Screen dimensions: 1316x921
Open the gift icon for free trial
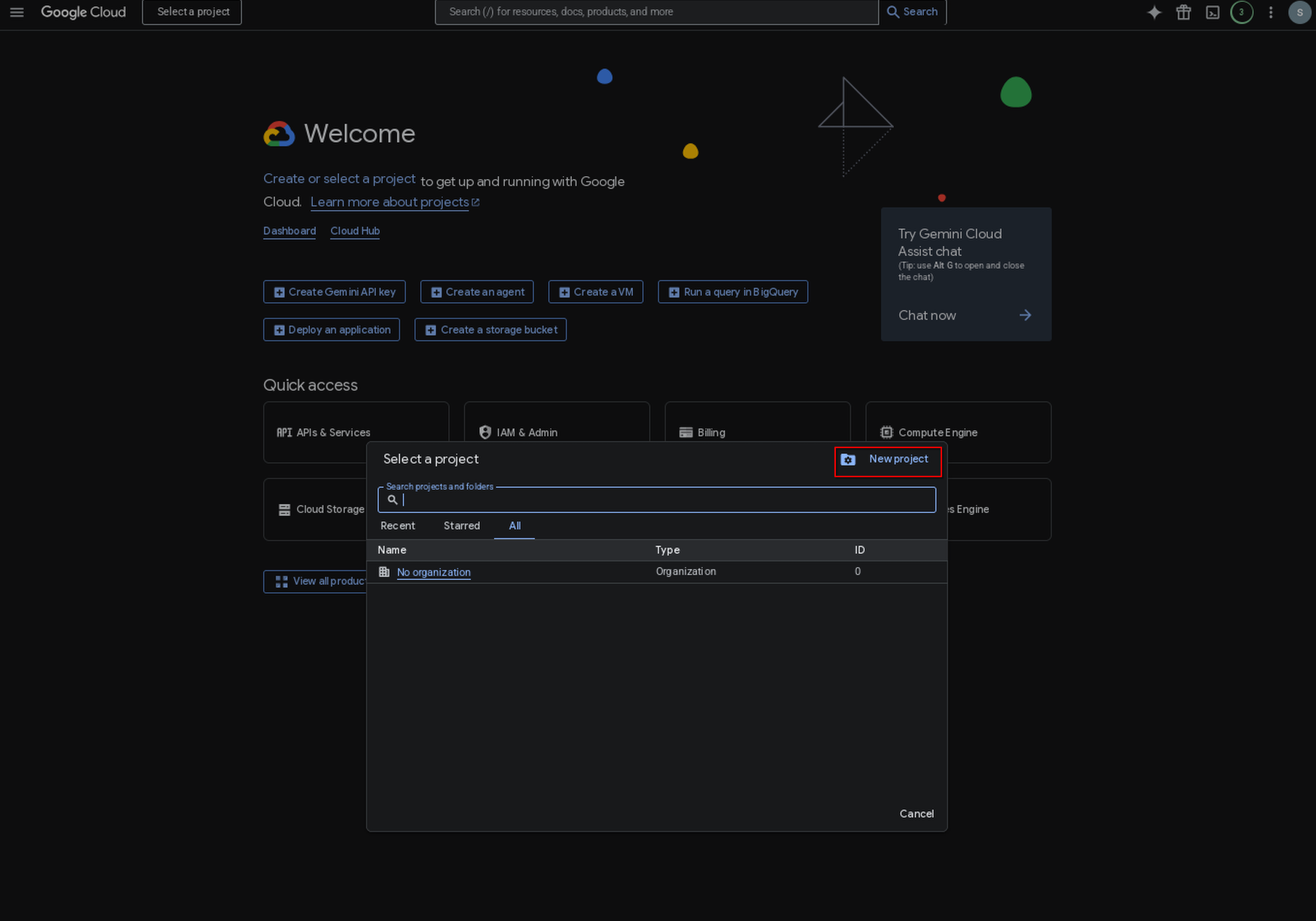pos(1184,12)
